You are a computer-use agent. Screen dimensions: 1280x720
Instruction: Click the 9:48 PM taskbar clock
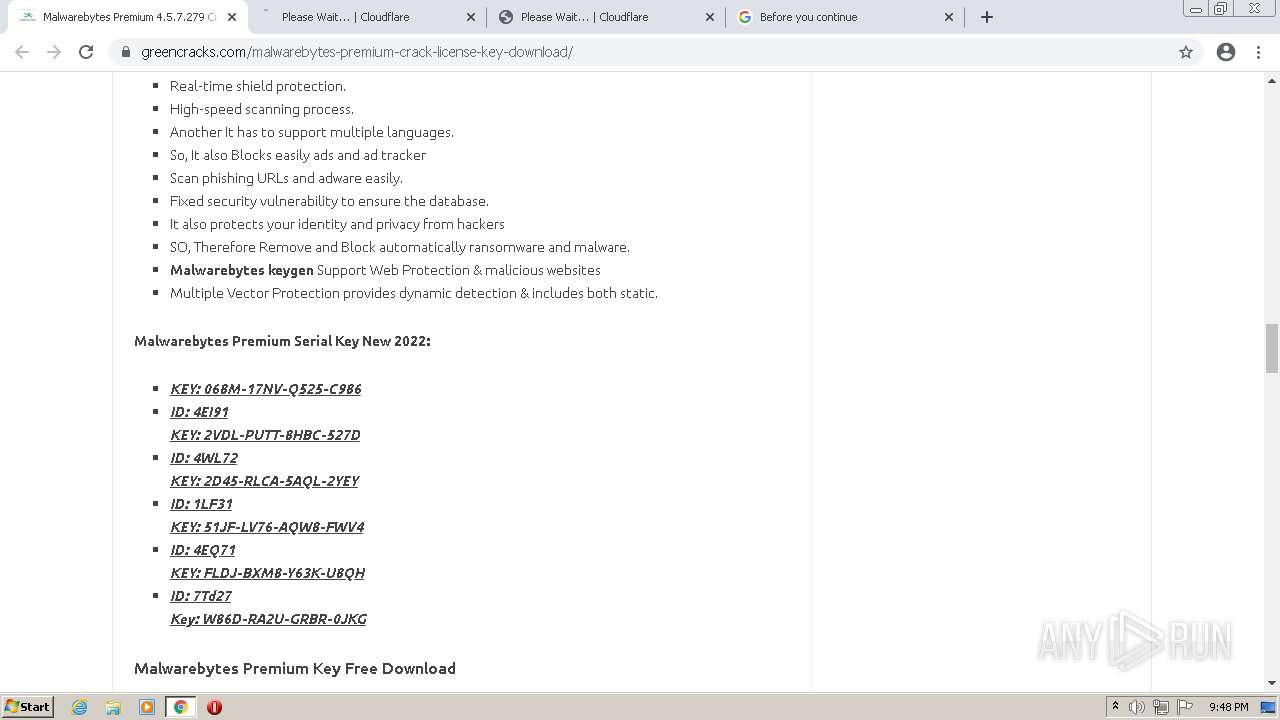click(1228, 707)
